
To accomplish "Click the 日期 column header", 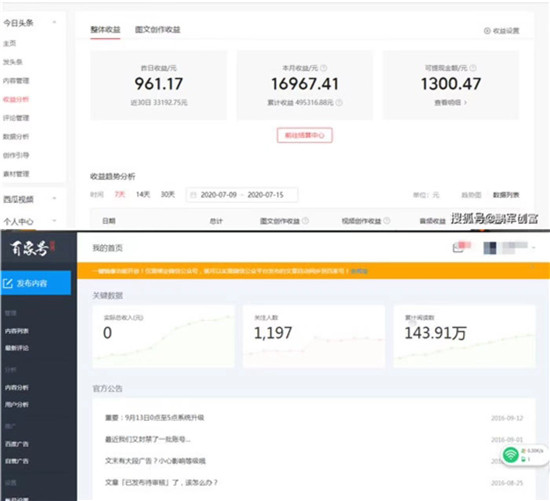I will click(x=109, y=221).
